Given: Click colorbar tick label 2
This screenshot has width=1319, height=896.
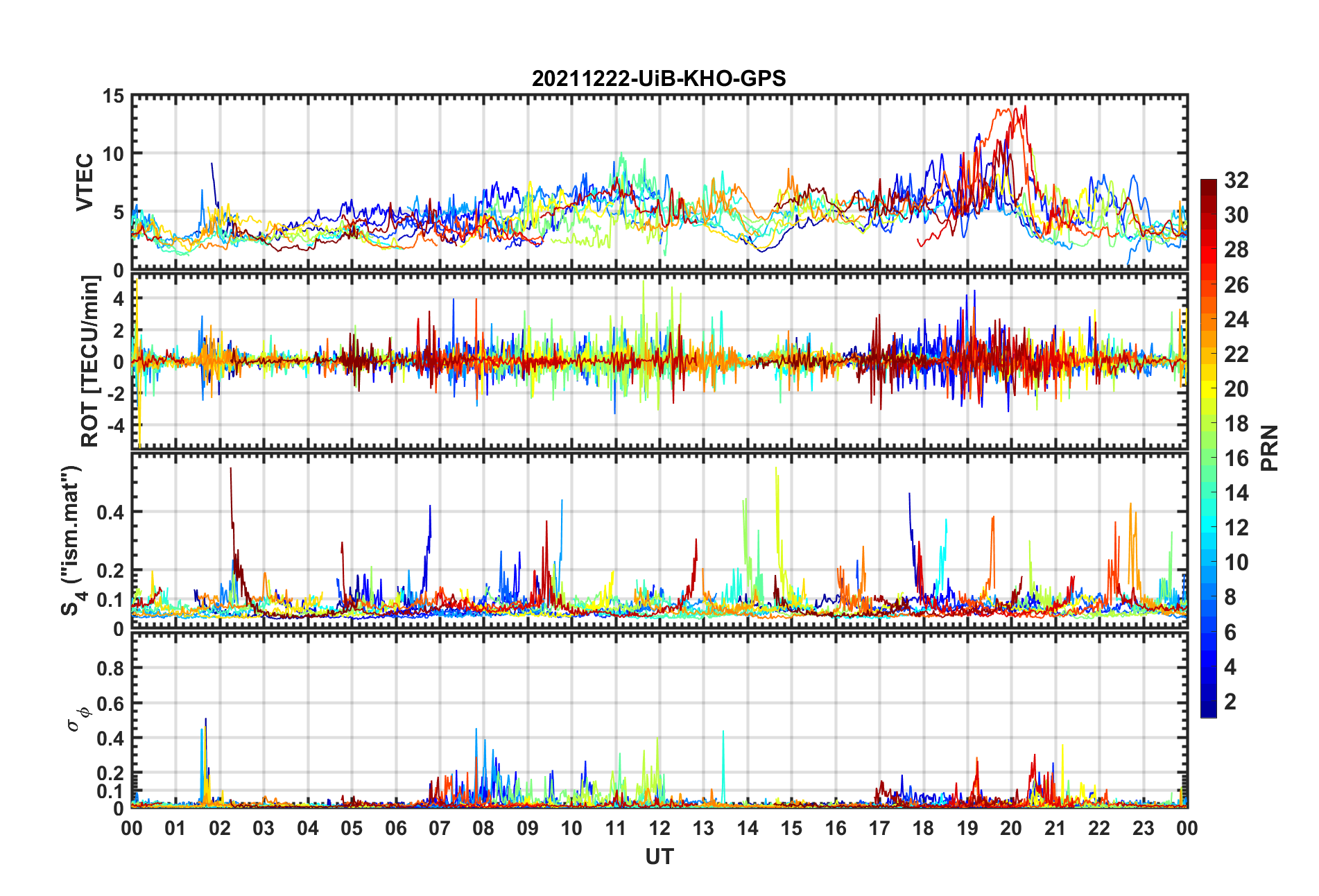Looking at the screenshot, I should coord(1230,702).
